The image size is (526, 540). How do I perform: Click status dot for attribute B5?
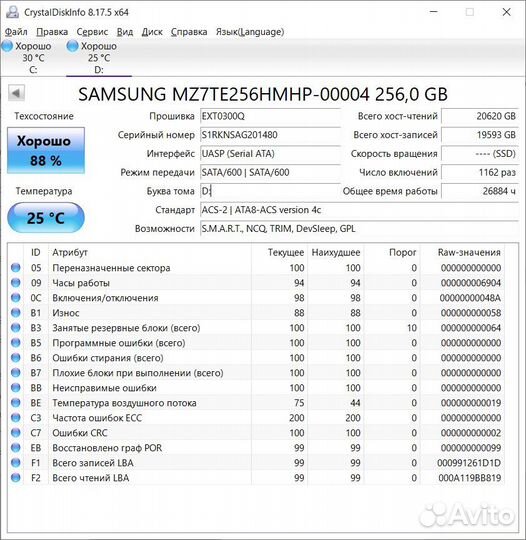click(x=16, y=343)
